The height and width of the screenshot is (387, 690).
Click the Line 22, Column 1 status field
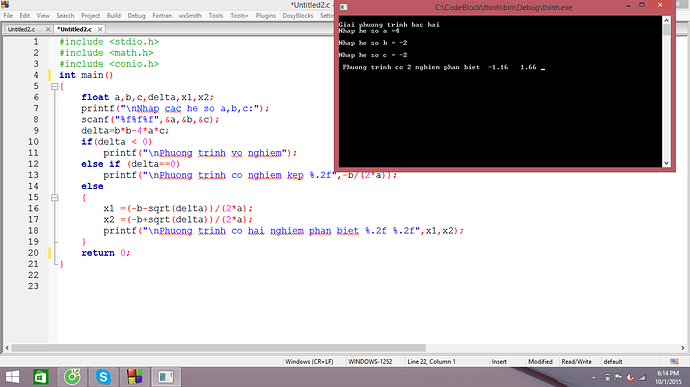pyautogui.click(x=431, y=361)
